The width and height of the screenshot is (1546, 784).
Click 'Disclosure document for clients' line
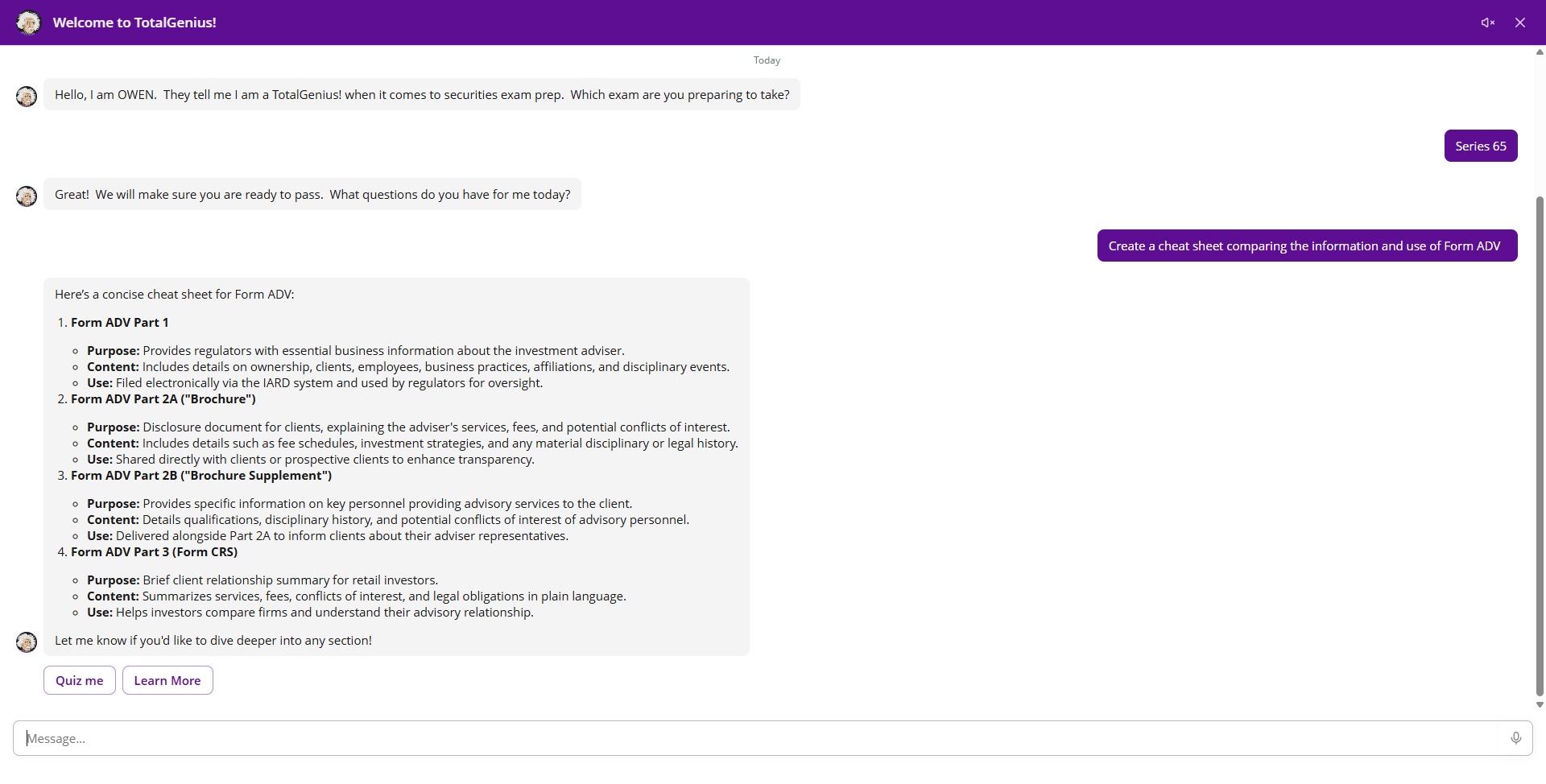point(409,427)
